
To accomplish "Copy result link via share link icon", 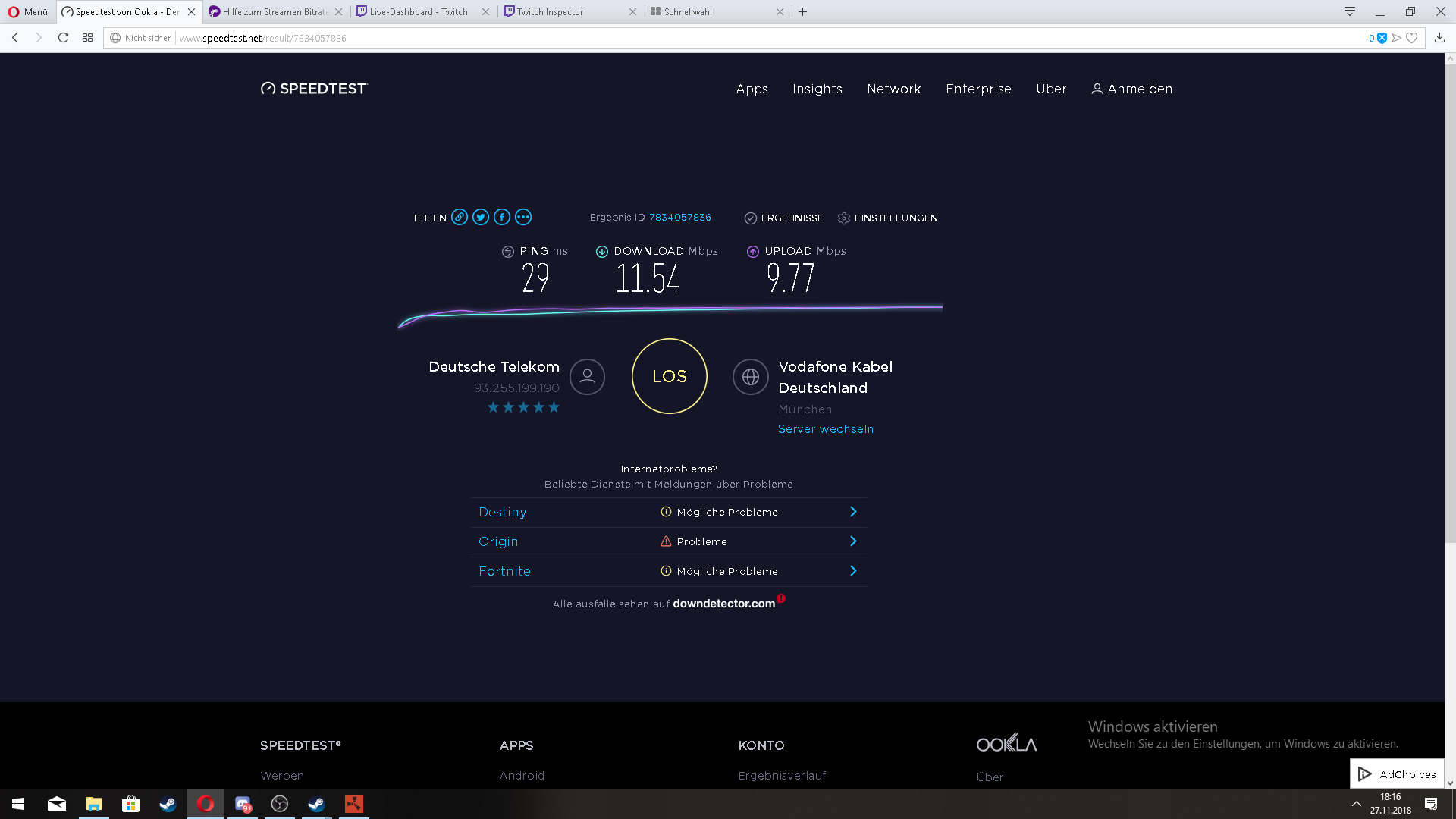I will click(x=460, y=218).
